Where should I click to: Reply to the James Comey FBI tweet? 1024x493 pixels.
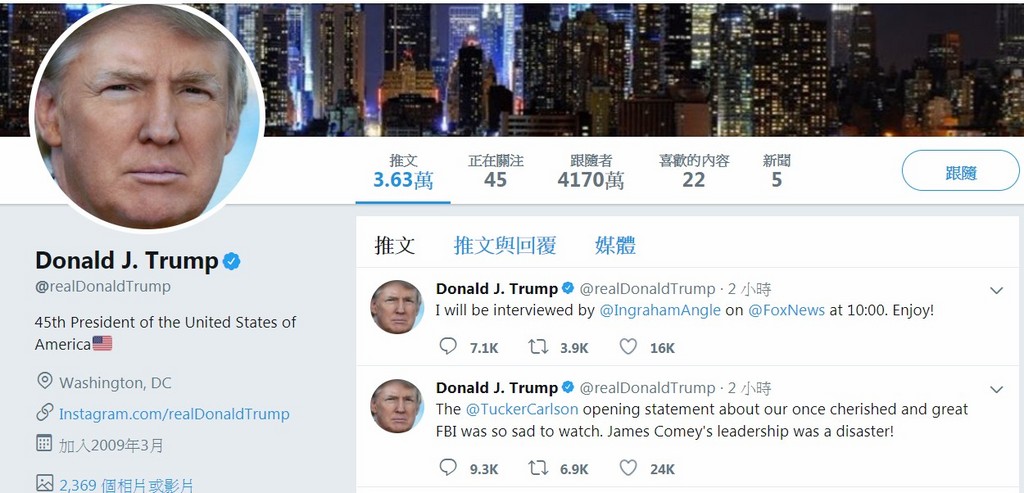(448, 467)
